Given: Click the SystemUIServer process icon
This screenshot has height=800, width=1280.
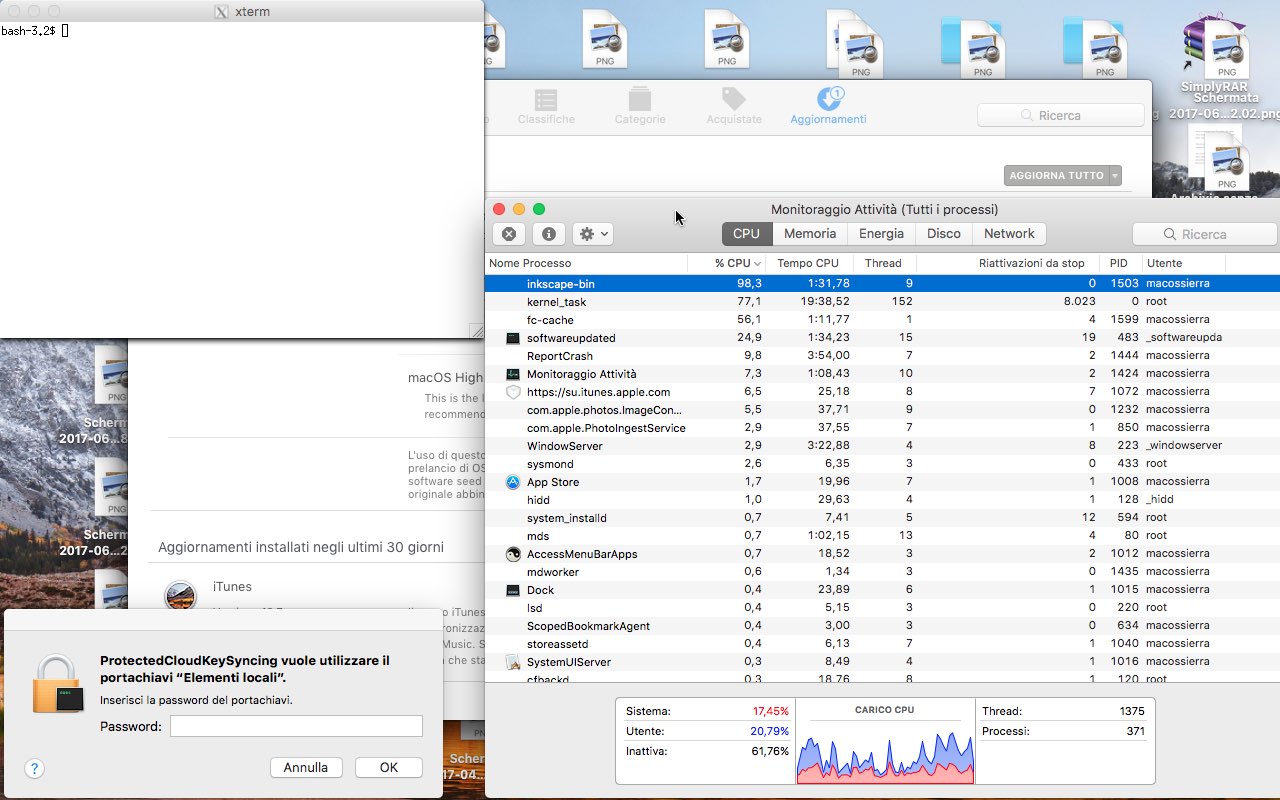Looking at the screenshot, I should point(513,662).
